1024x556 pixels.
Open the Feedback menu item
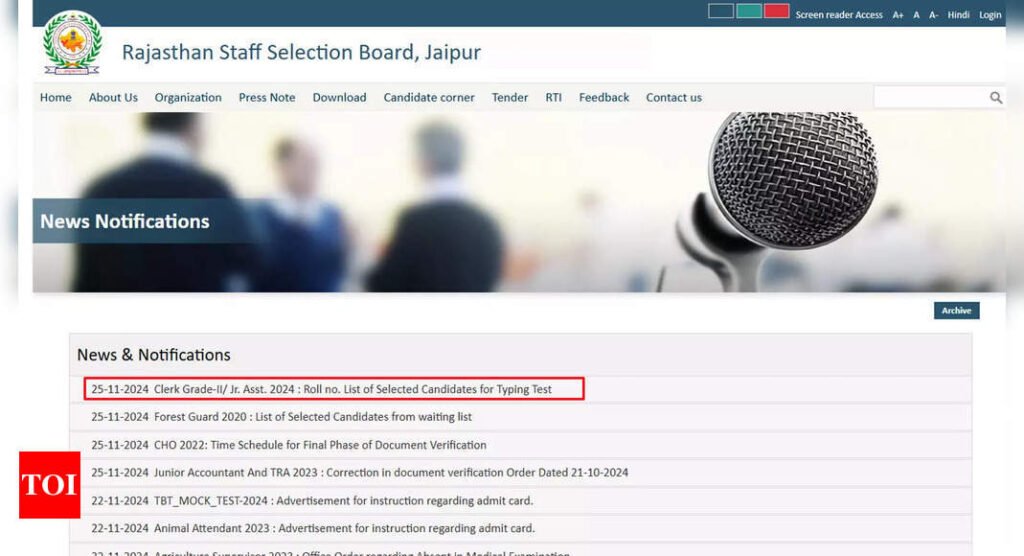[x=603, y=97]
